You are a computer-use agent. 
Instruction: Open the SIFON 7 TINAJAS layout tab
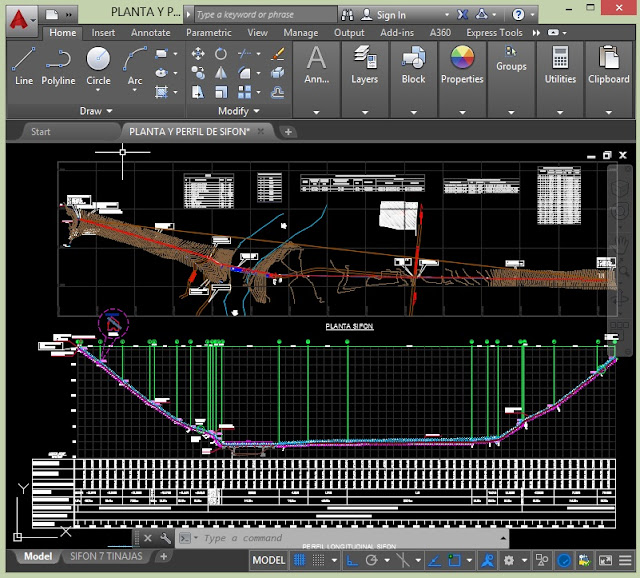point(105,557)
